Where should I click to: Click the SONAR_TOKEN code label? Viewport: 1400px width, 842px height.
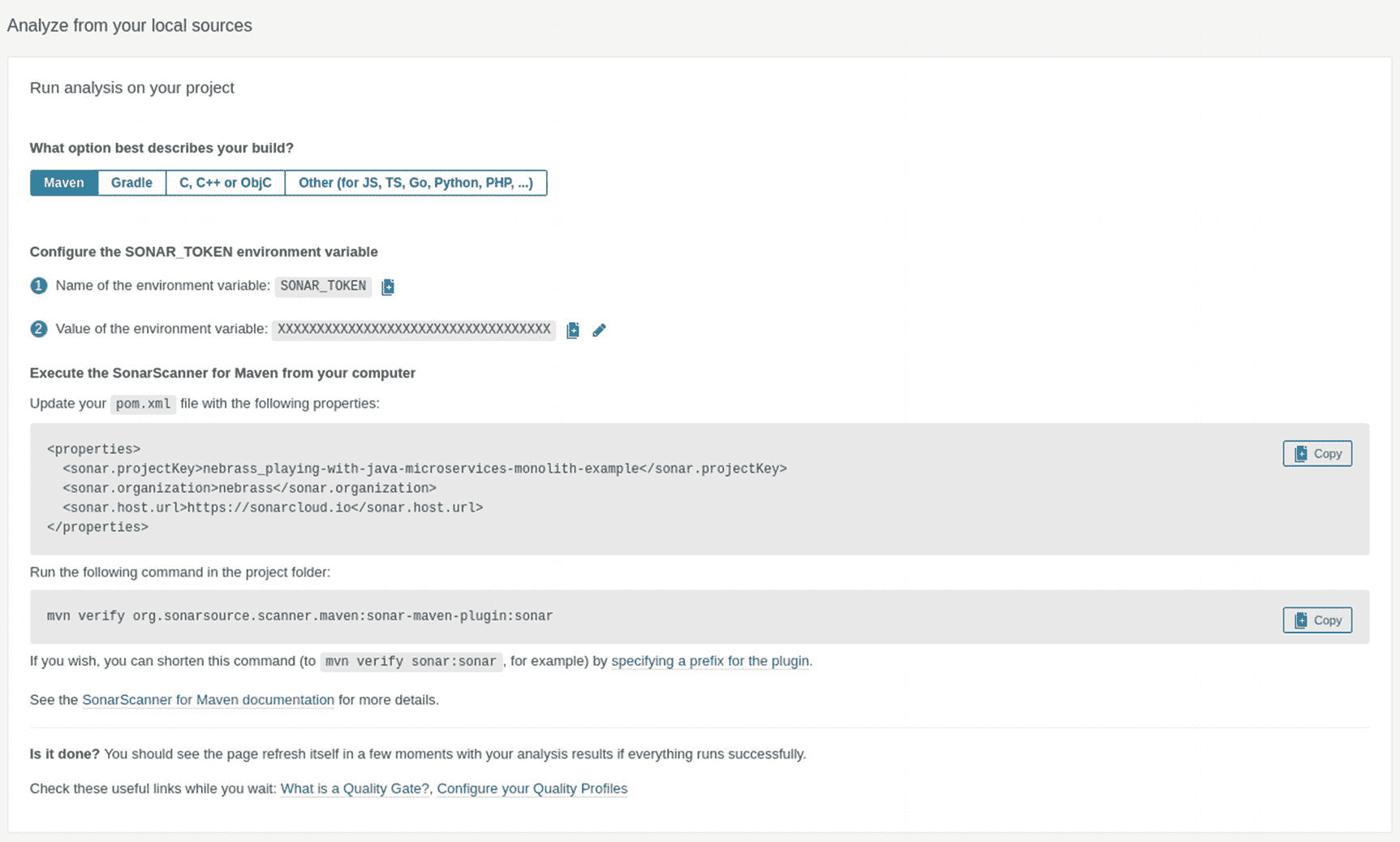click(x=323, y=286)
